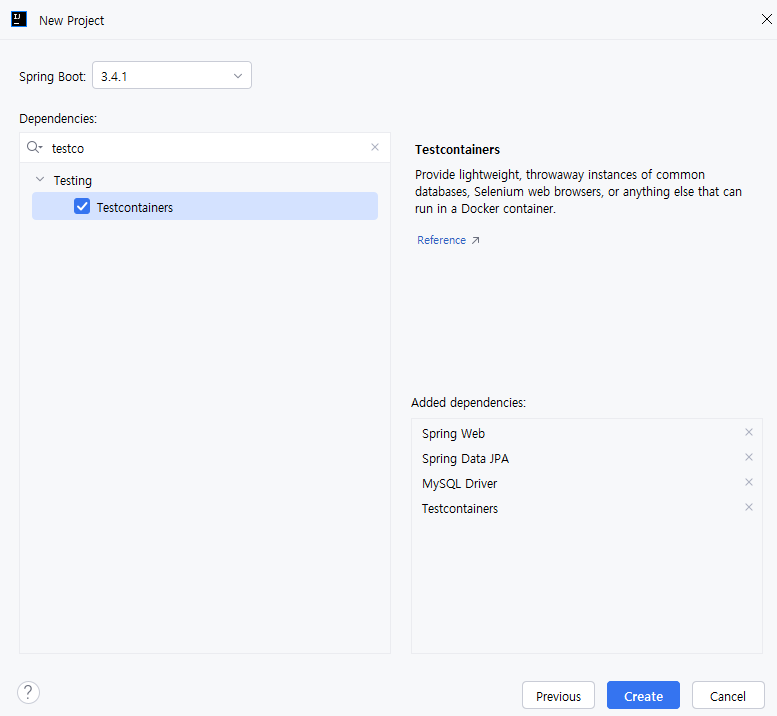Select the Testing category label
Image resolution: width=777 pixels, height=716 pixels.
[73, 180]
